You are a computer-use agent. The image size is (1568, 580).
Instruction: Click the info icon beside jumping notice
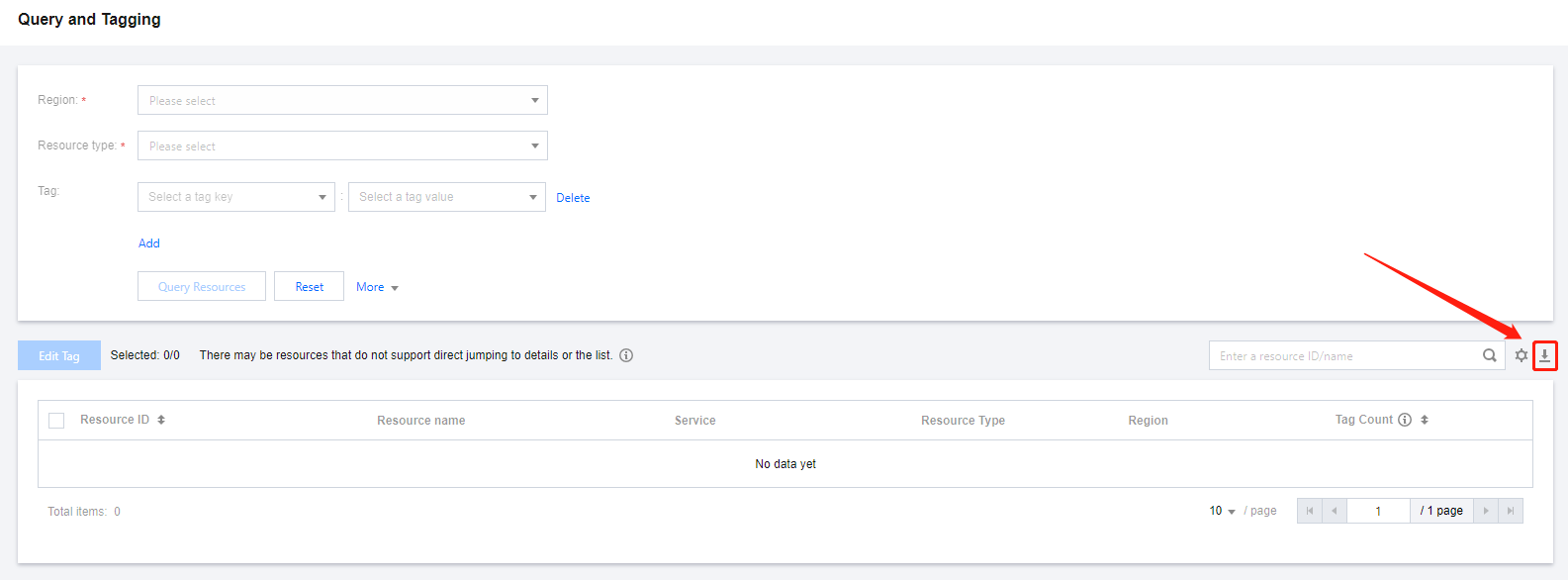tap(626, 355)
